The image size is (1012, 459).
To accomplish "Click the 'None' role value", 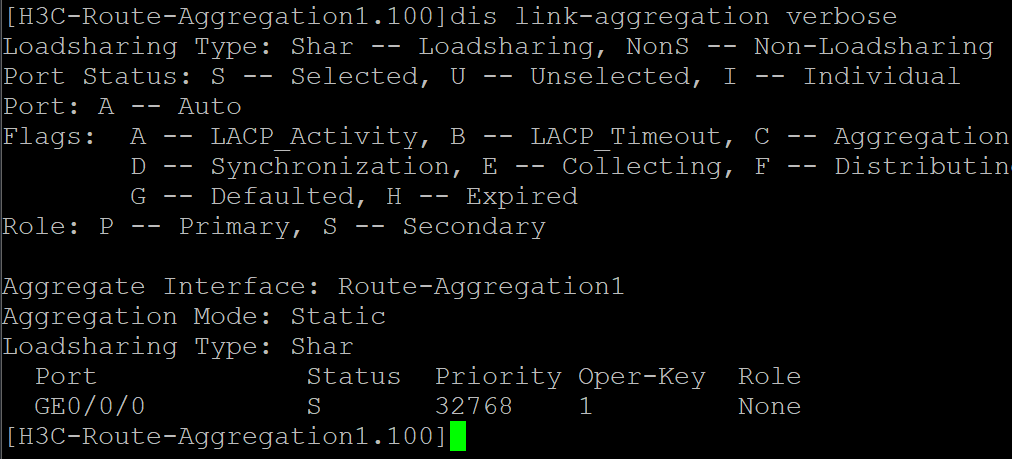I will (x=769, y=406).
